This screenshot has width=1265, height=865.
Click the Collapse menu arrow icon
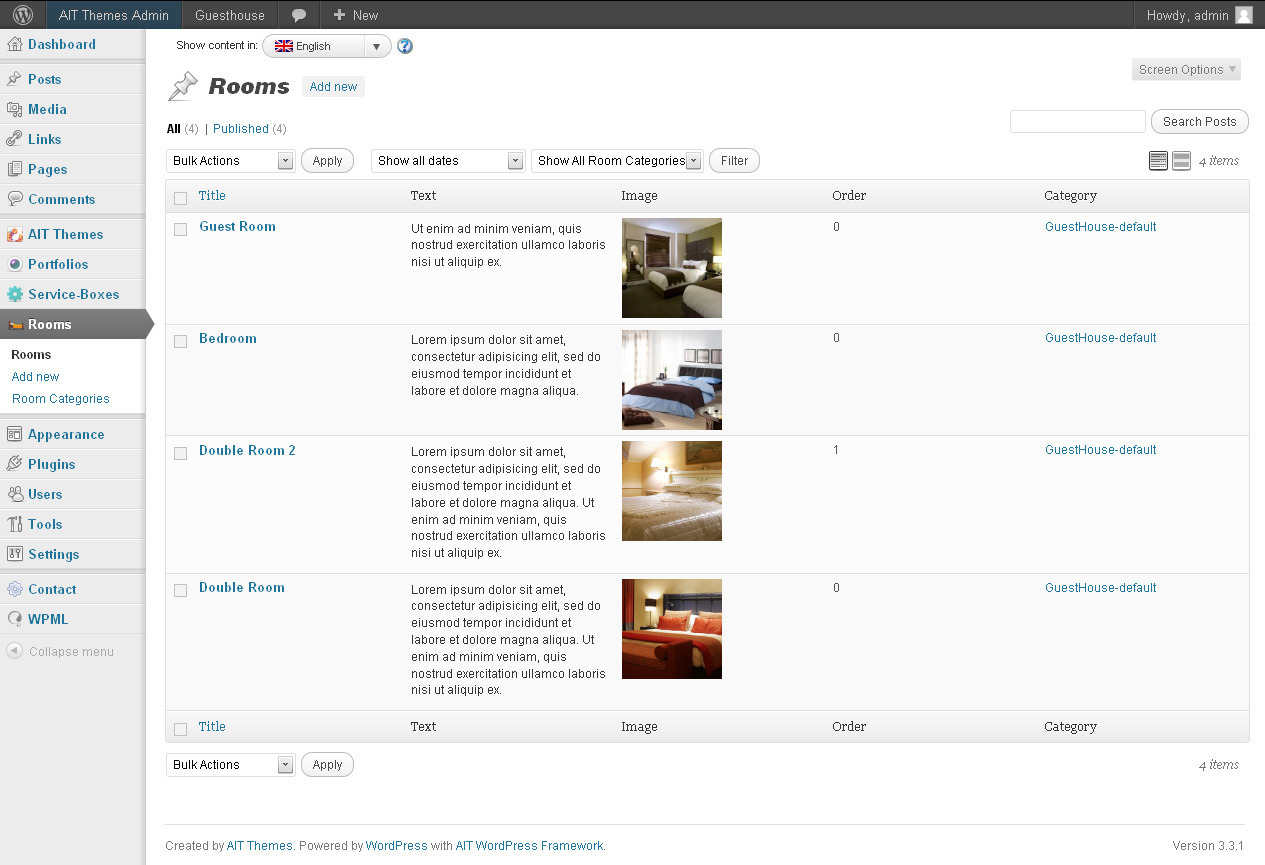(14, 651)
